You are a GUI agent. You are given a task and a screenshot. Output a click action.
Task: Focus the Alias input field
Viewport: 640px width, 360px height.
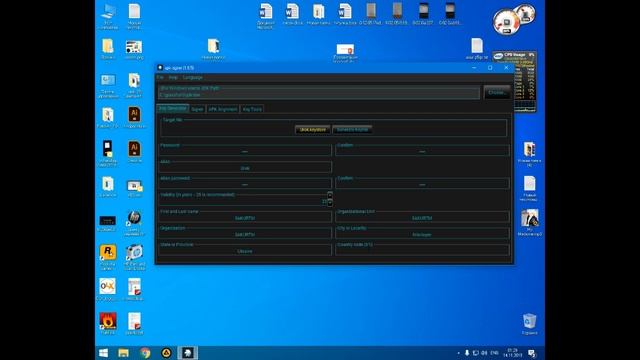tap(245, 168)
